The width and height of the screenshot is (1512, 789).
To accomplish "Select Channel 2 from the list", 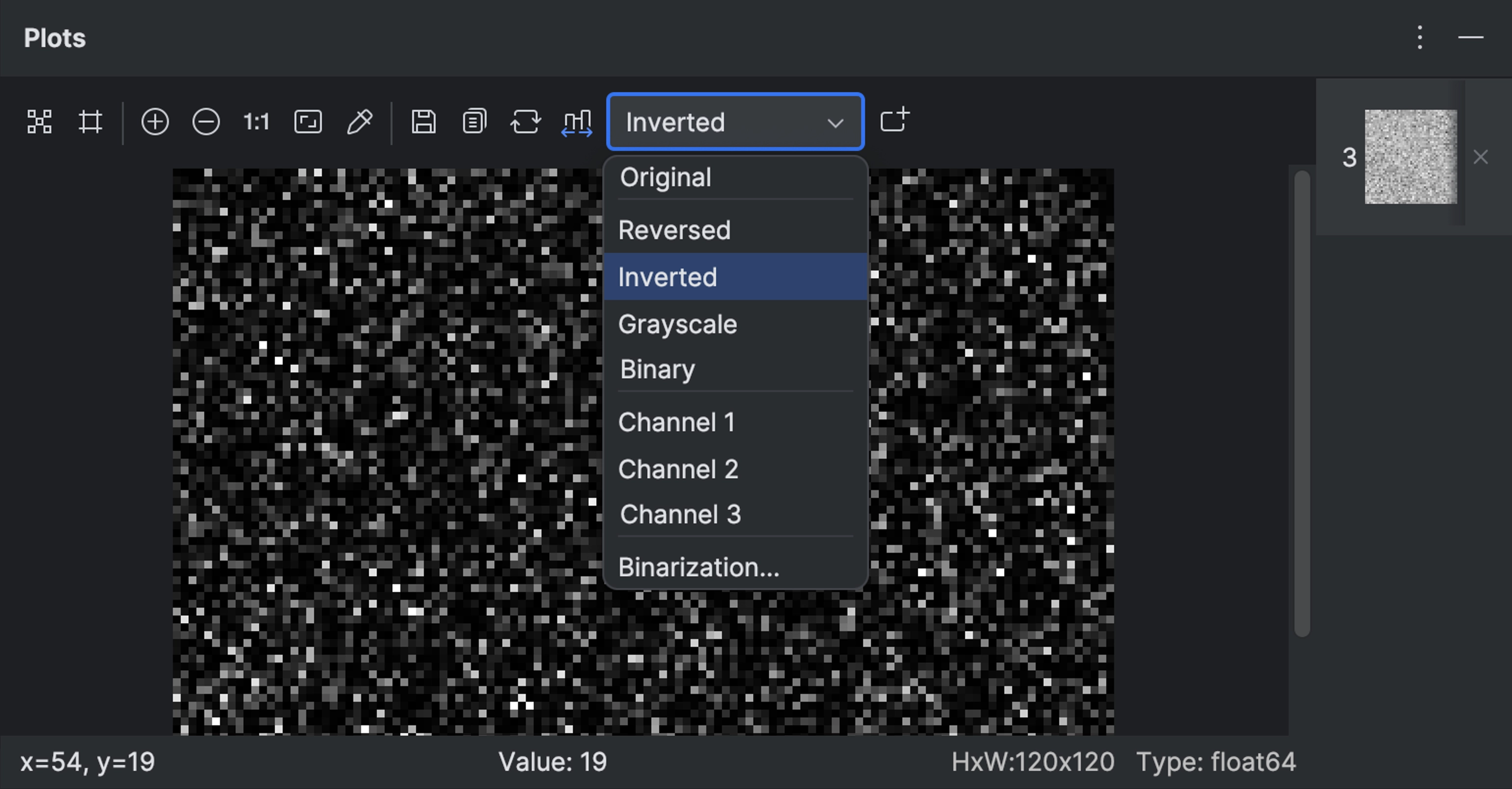I will coord(678,468).
